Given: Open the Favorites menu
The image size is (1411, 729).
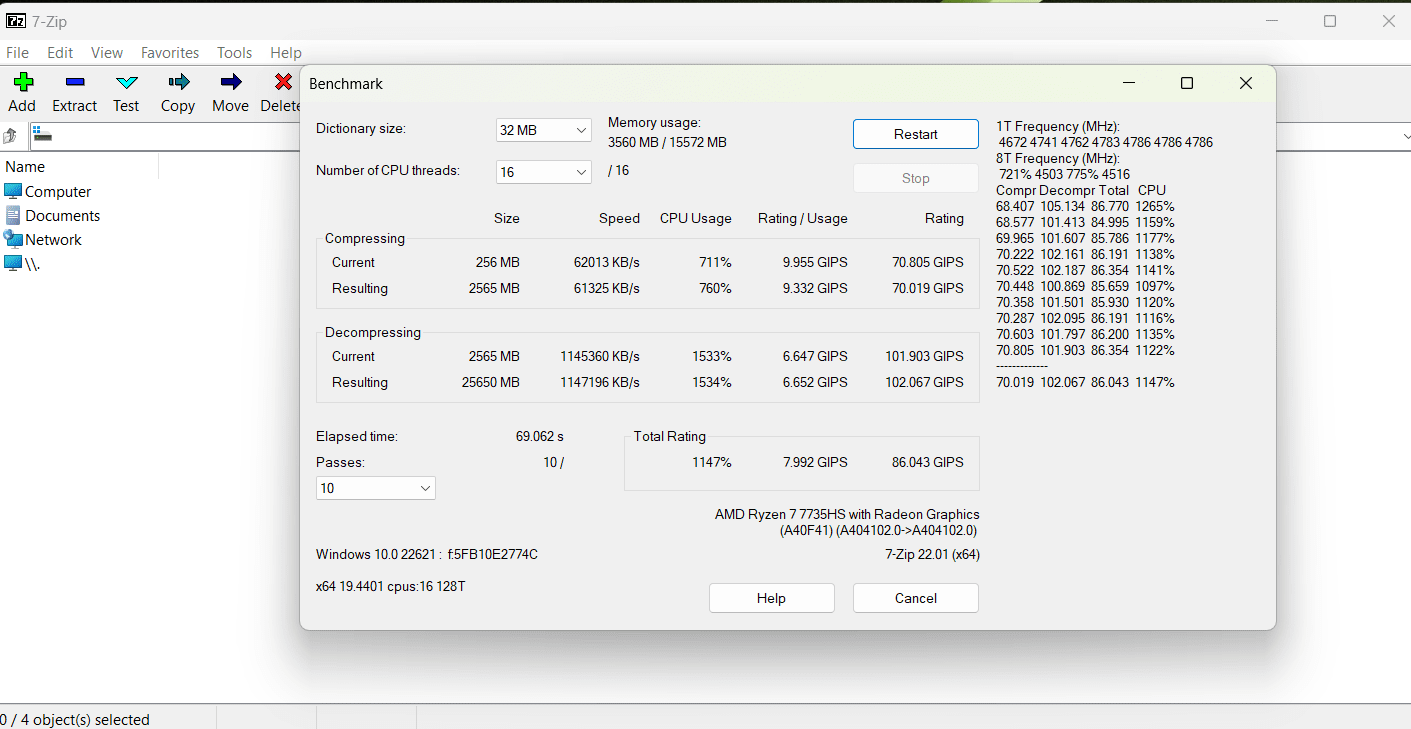Looking at the screenshot, I should pos(169,53).
